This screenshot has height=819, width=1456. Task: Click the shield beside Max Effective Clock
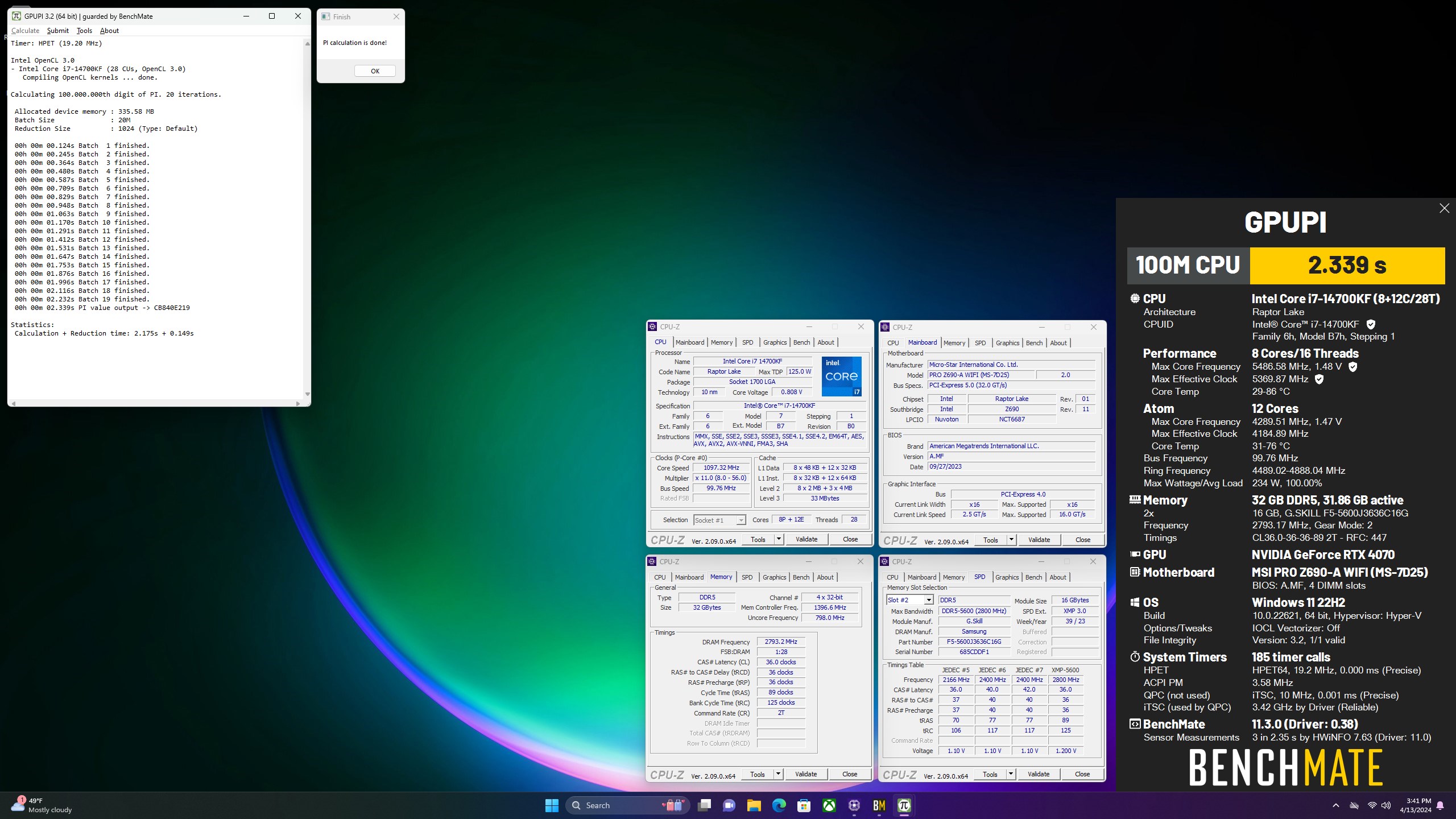pyautogui.click(x=1319, y=379)
